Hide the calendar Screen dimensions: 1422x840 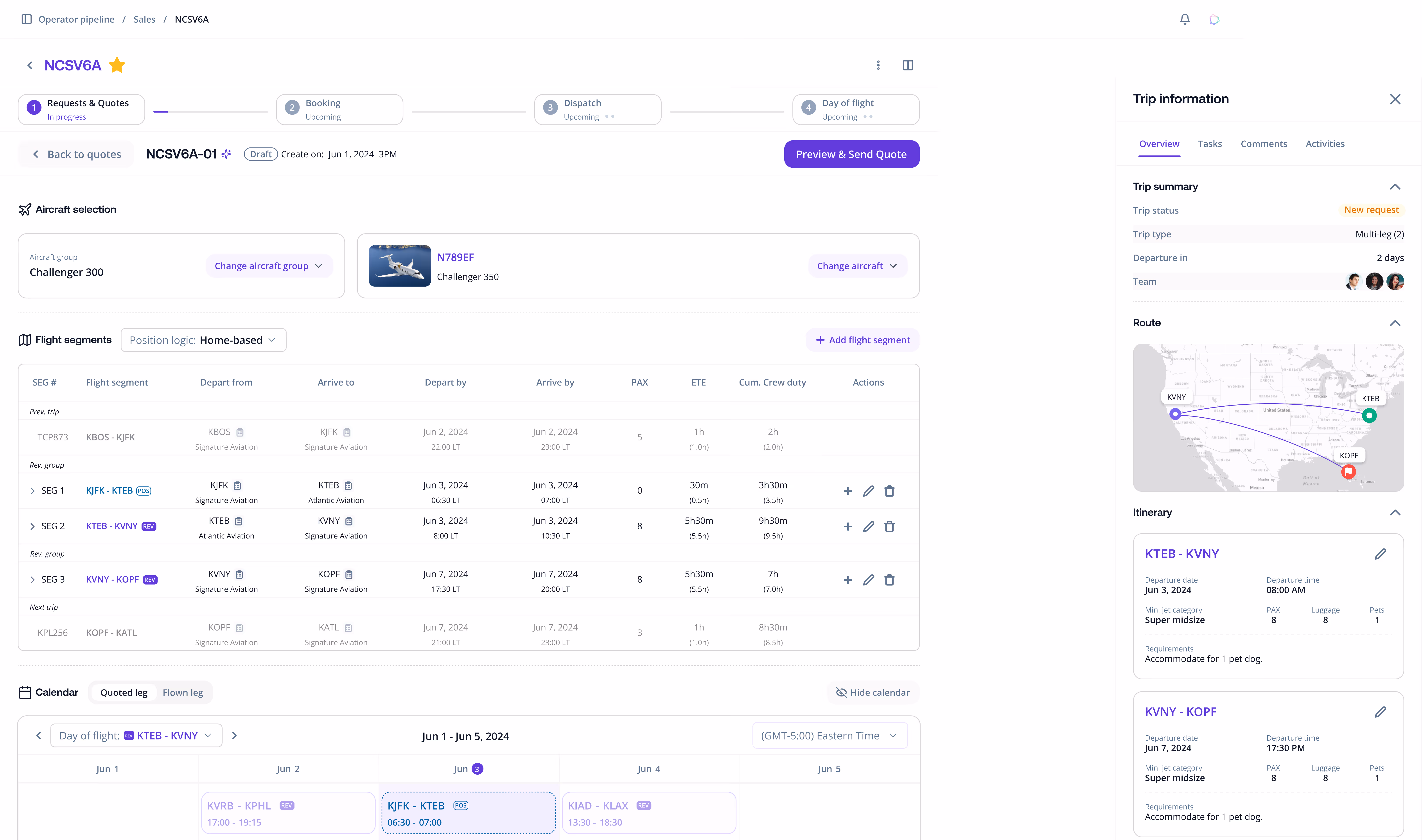pos(873,692)
